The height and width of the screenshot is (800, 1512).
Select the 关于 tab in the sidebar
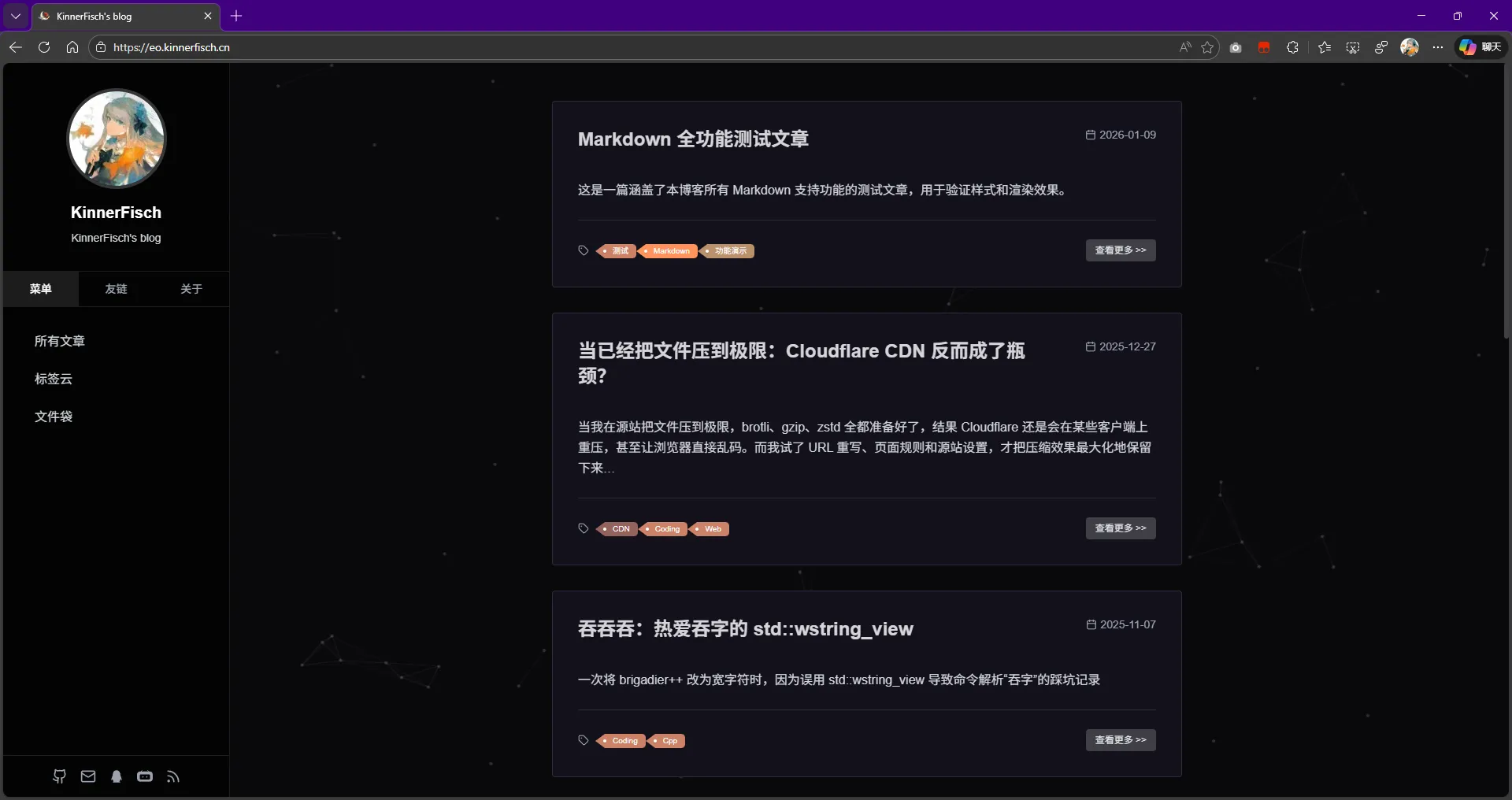(x=191, y=289)
